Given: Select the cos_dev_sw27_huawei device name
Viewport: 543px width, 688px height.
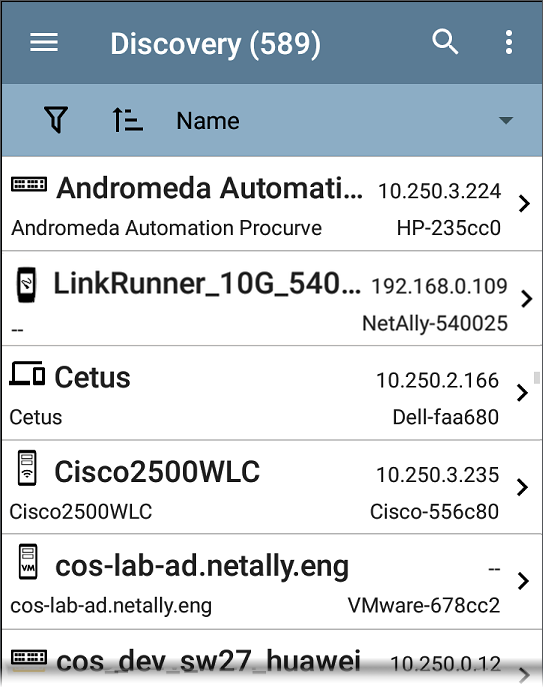Looking at the screenshot, I should click(x=208, y=661).
